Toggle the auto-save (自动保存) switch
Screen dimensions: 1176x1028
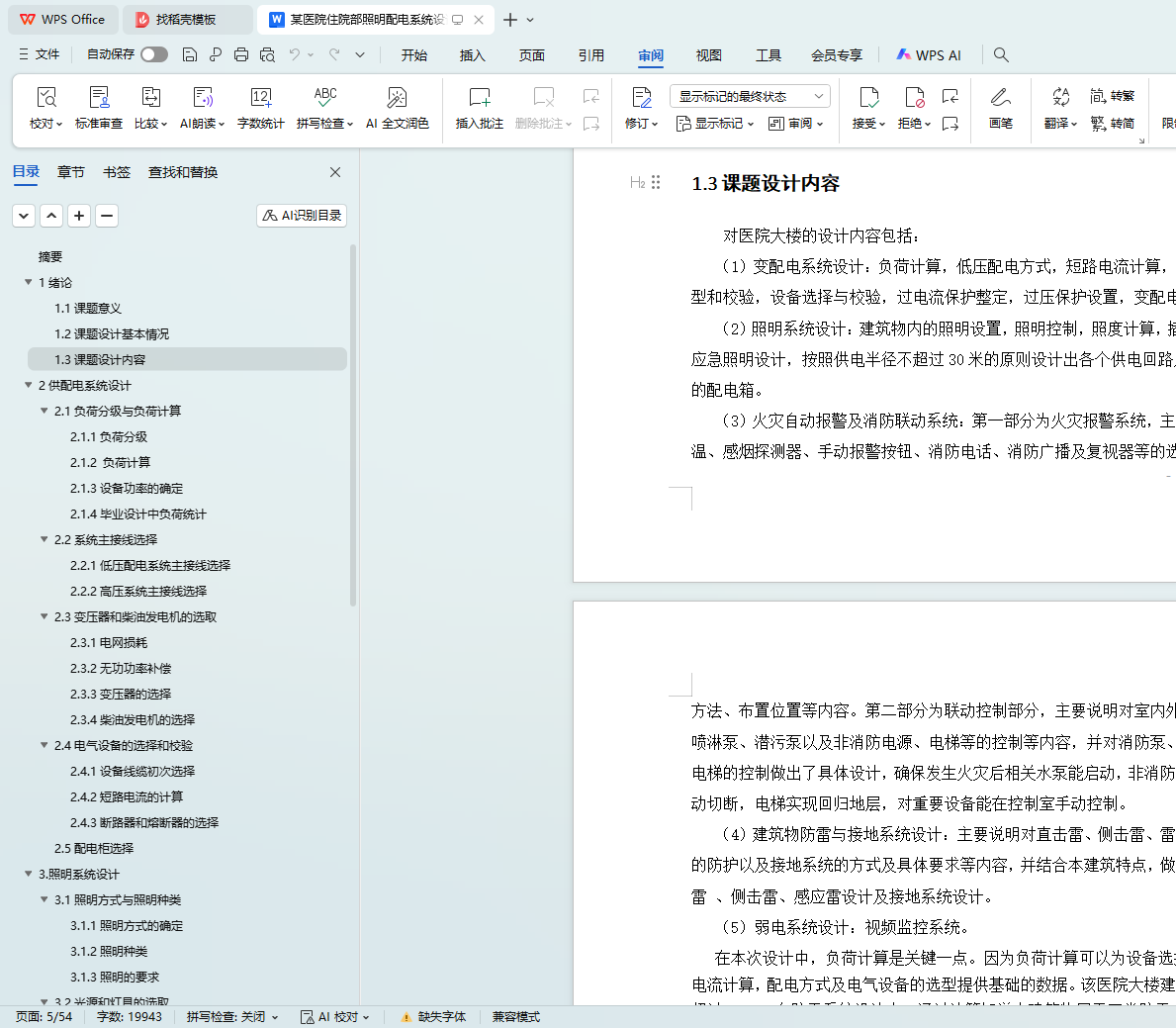[x=153, y=55]
